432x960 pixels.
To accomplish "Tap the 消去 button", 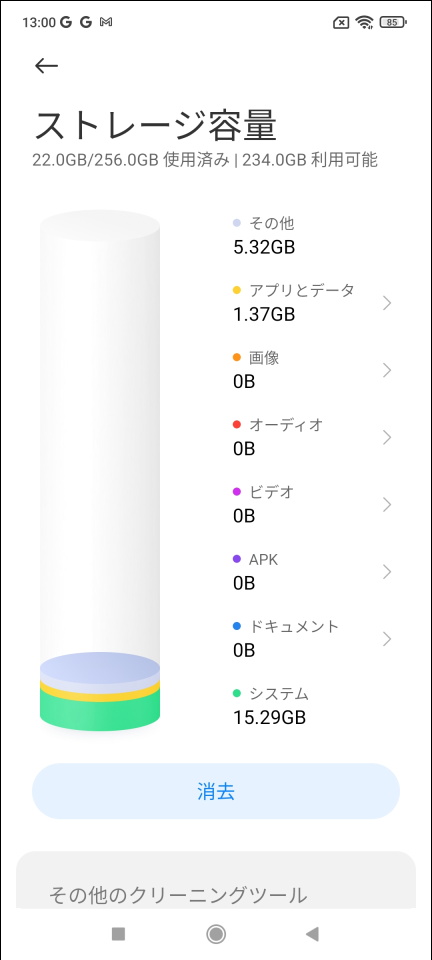I will (216, 791).
